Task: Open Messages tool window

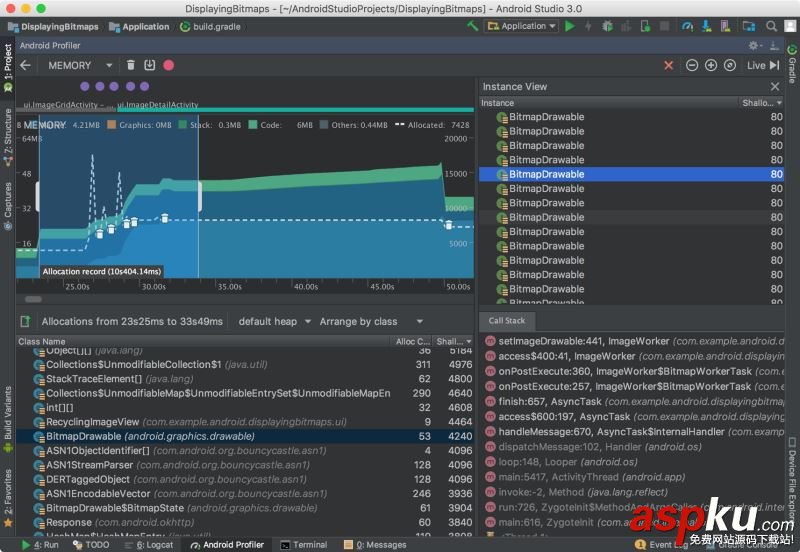Action: click(x=376, y=545)
